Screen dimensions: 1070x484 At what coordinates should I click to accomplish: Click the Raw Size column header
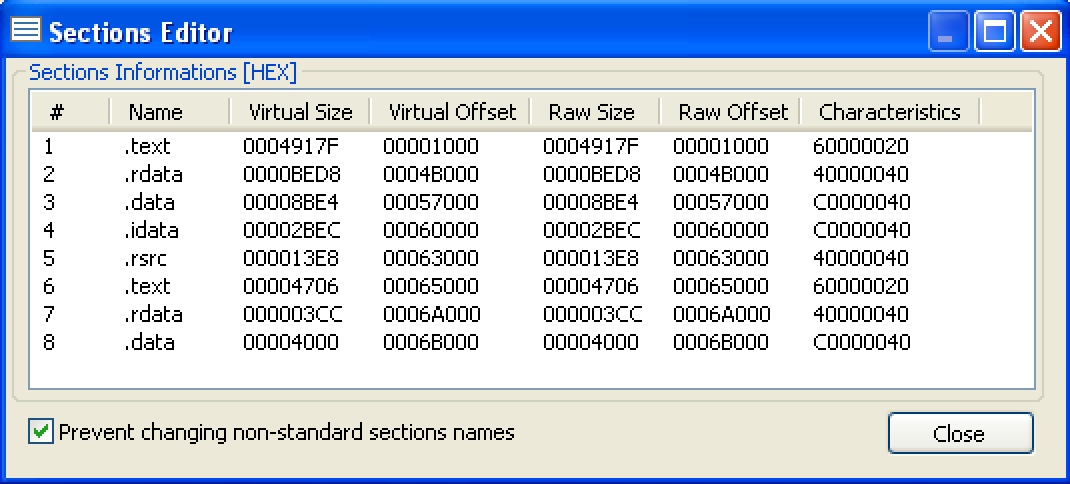(594, 112)
